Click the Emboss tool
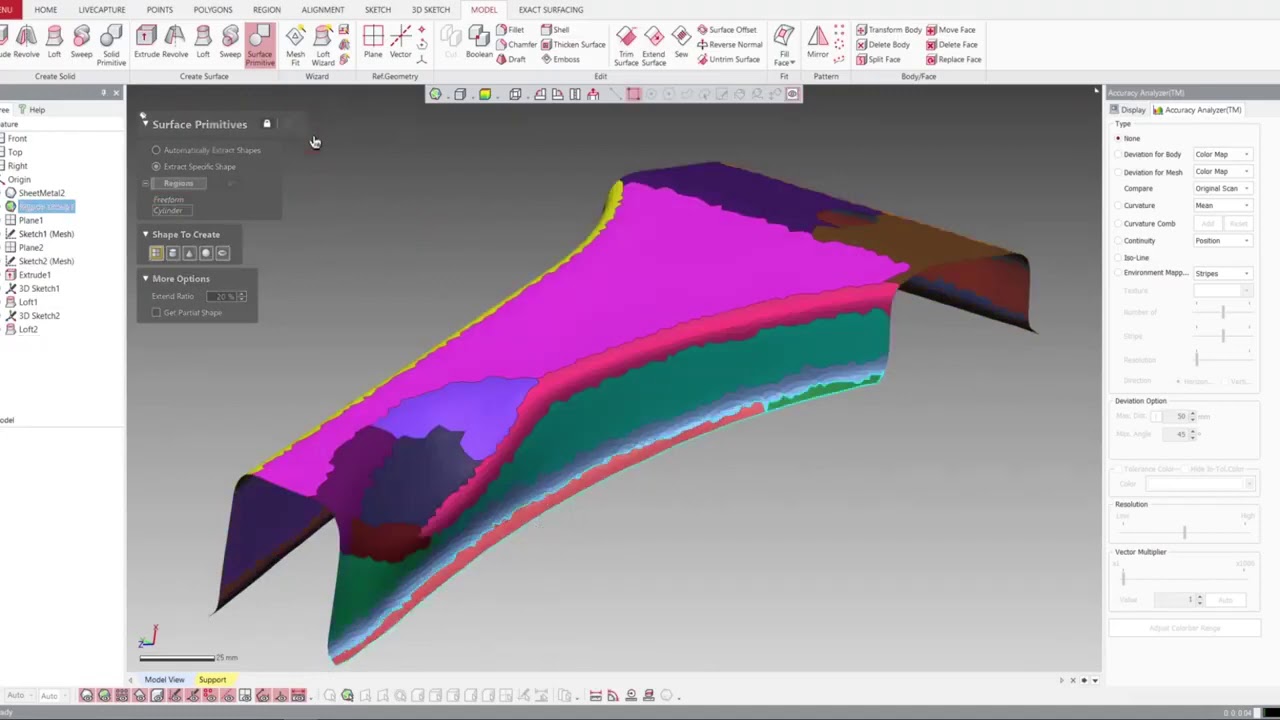 point(560,59)
